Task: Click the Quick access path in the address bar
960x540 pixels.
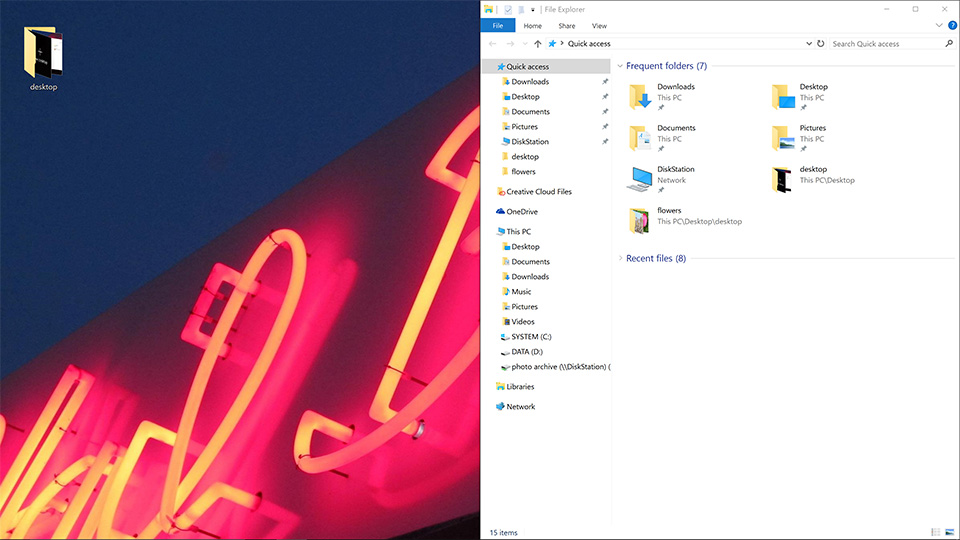Action: pyautogui.click(x=589, y=43)
